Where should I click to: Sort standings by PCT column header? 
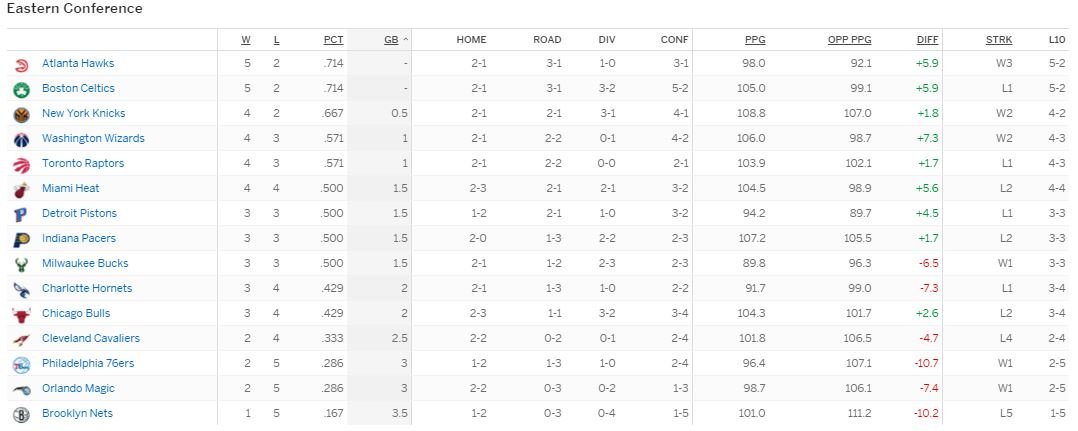tap(333, 40)
